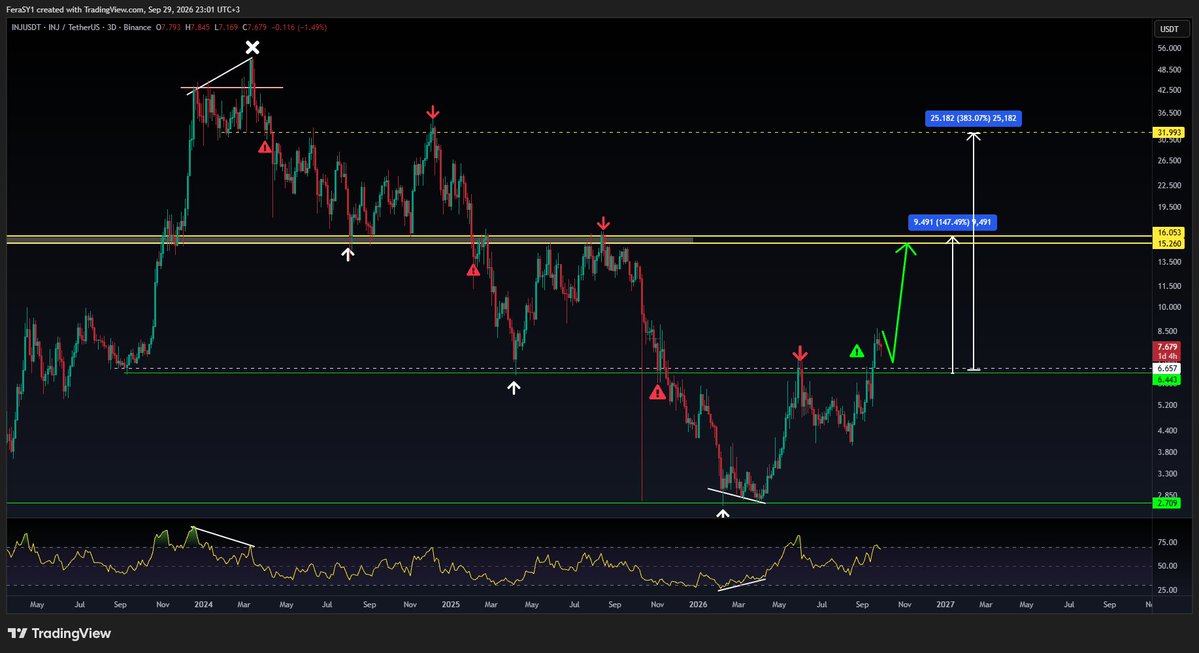
Task: Click the red 7.679 current price label
Action: pos(1167,347)
